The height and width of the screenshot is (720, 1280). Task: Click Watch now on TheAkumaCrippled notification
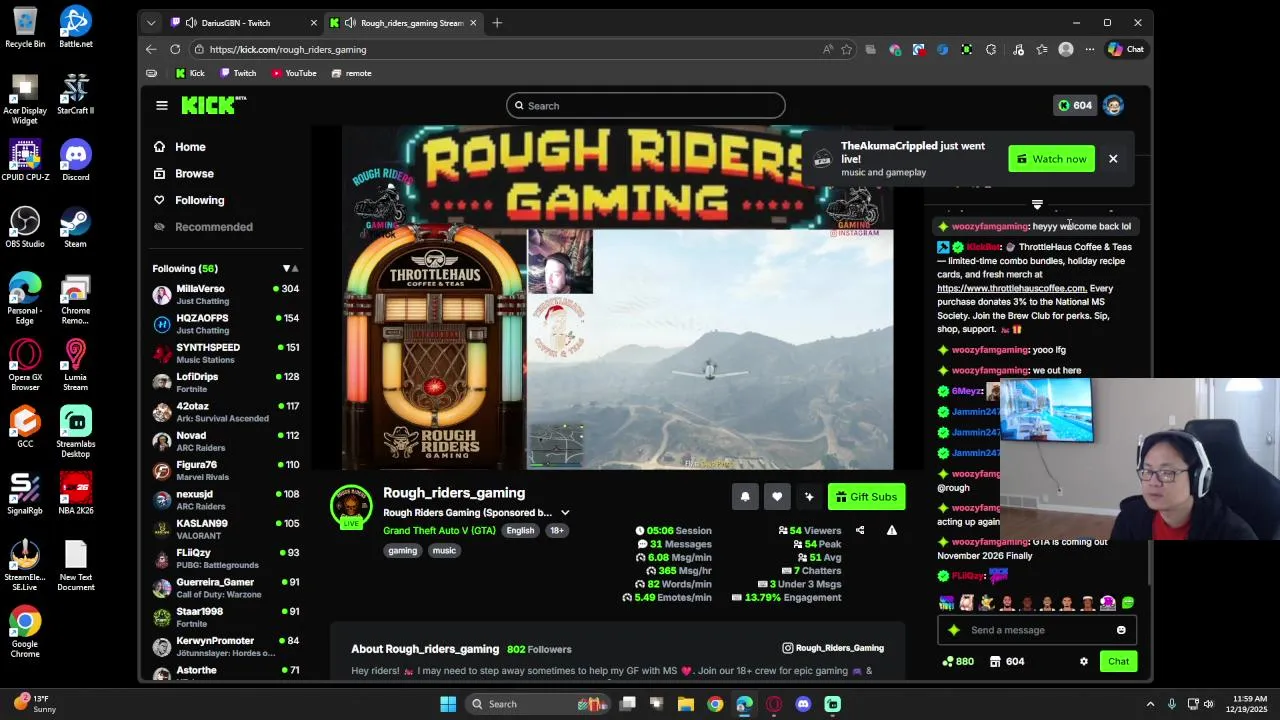tap(1051, 159)
